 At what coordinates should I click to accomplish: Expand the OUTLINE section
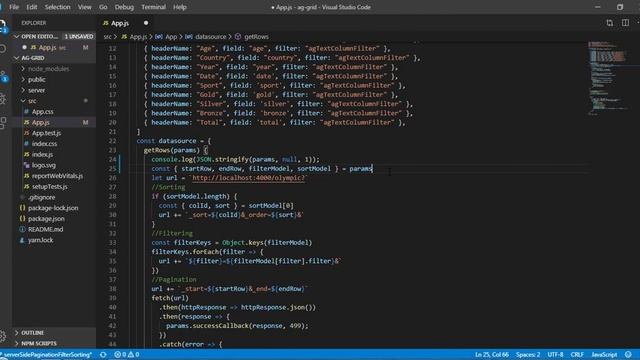click(x=17, y=333)
